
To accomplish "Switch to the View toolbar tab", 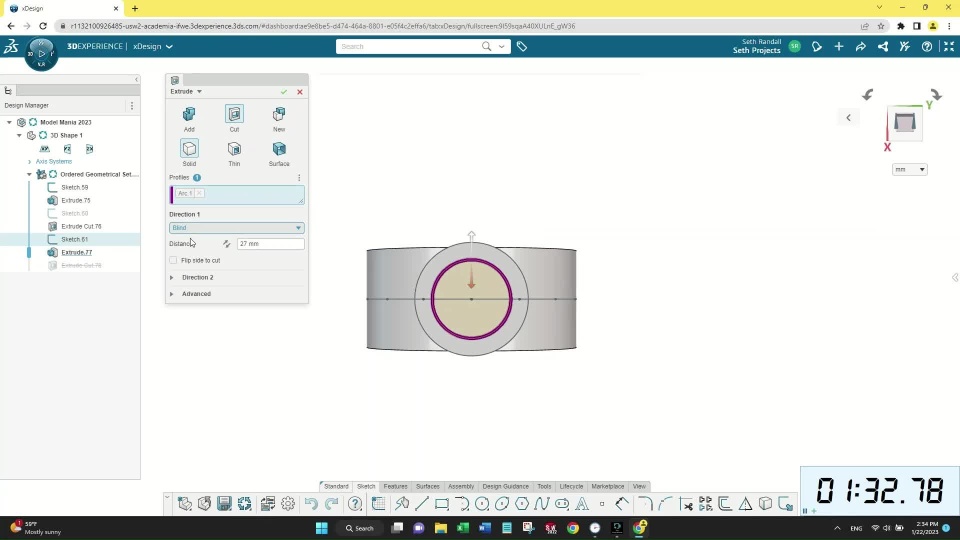I will coord(639,486).
